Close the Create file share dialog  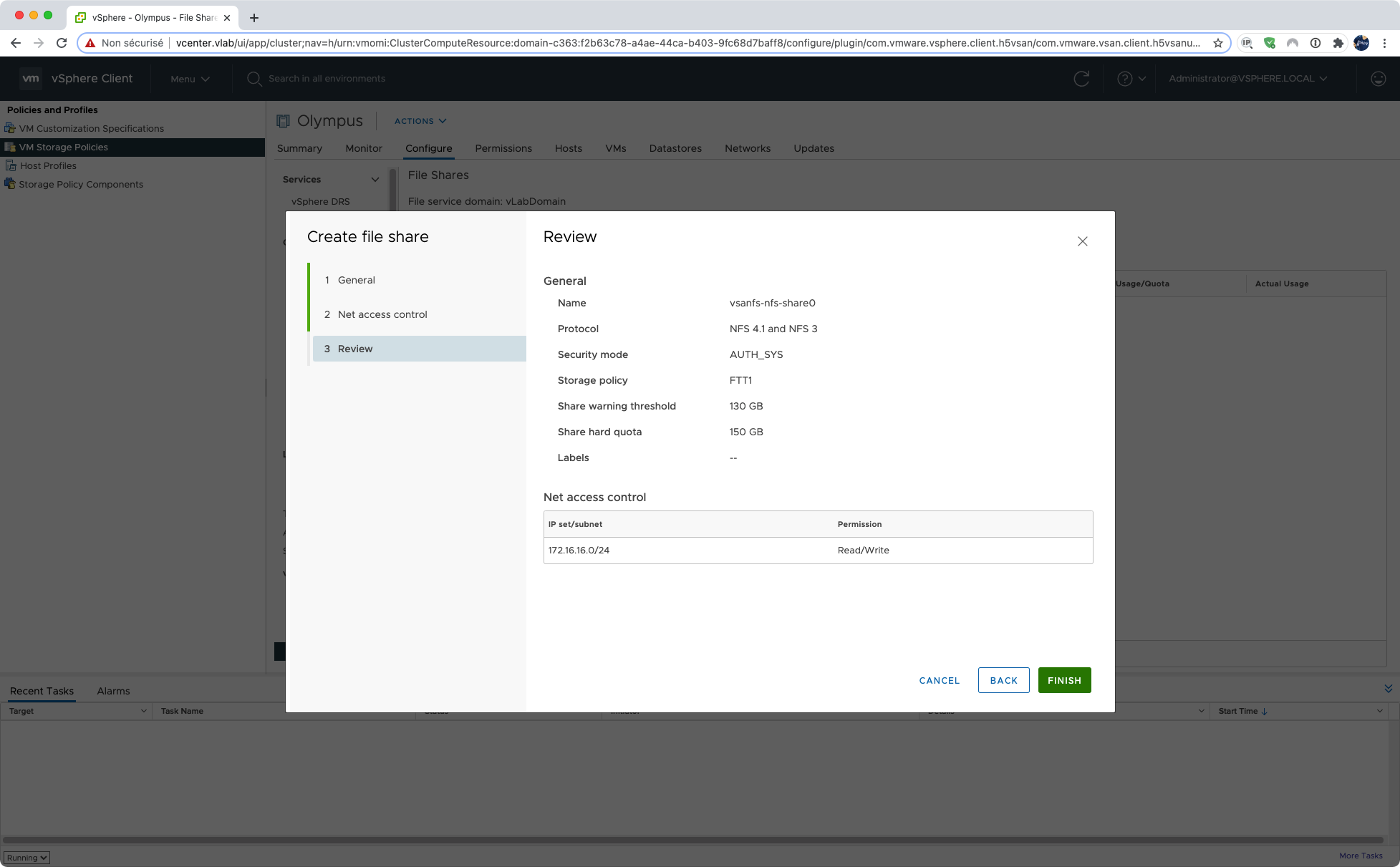coord(1082,241)
